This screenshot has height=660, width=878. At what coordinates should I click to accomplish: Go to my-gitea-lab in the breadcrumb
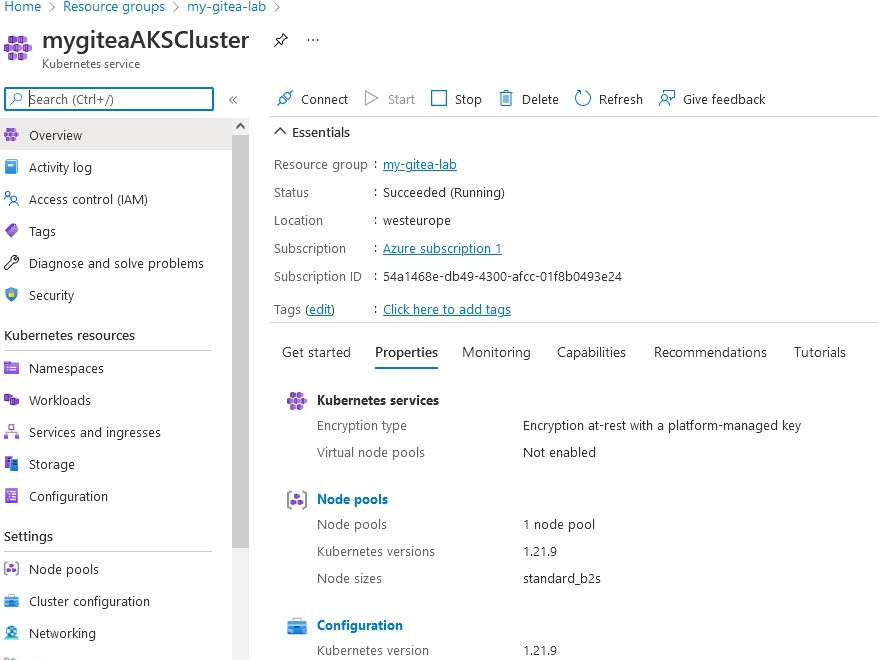click(226, 7)
